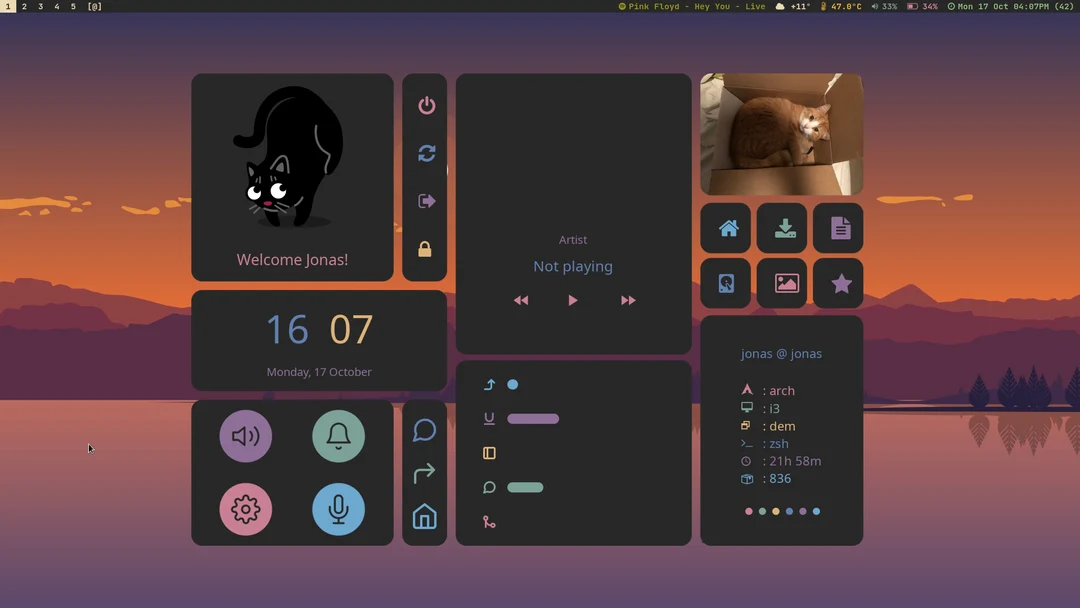Switch to workspace 2 in the top bar

(x=23, y=6)
